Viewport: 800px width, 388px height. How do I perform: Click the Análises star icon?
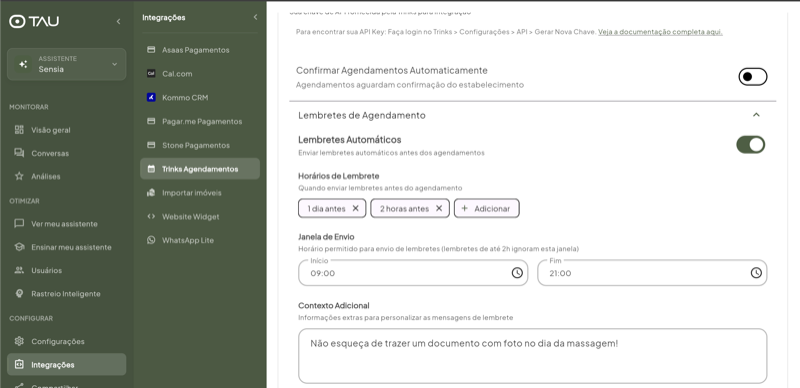(x=19, y=176)
